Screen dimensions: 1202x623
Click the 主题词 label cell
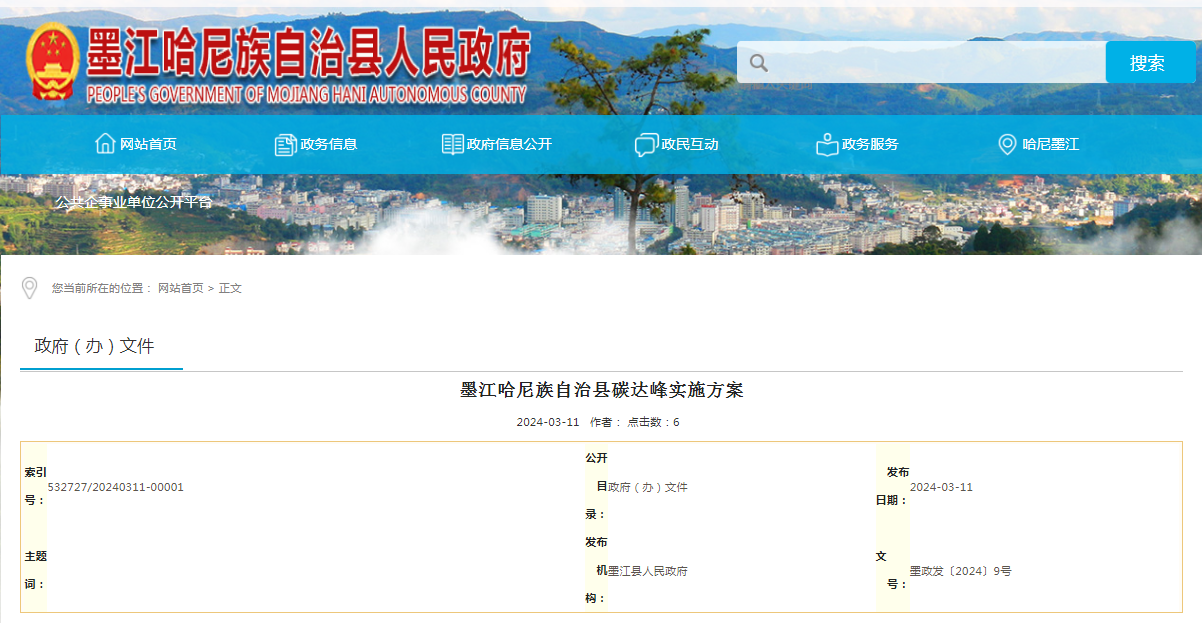(35, 570)
